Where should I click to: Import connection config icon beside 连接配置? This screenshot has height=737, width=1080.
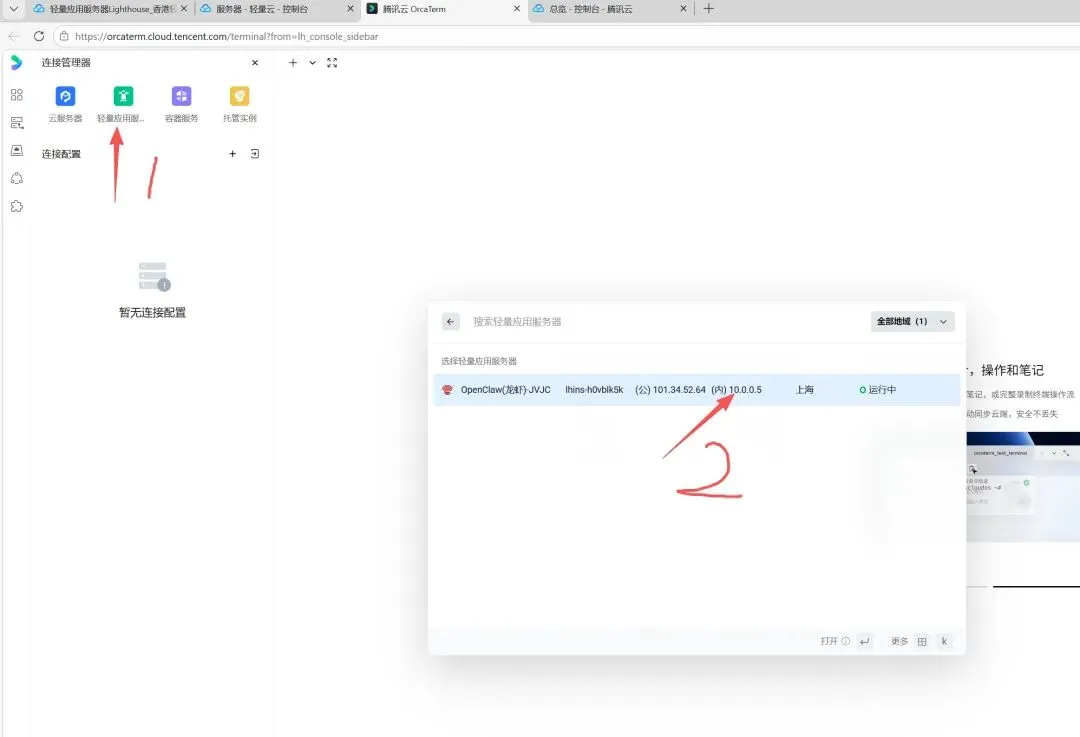(x=255, y=154)
